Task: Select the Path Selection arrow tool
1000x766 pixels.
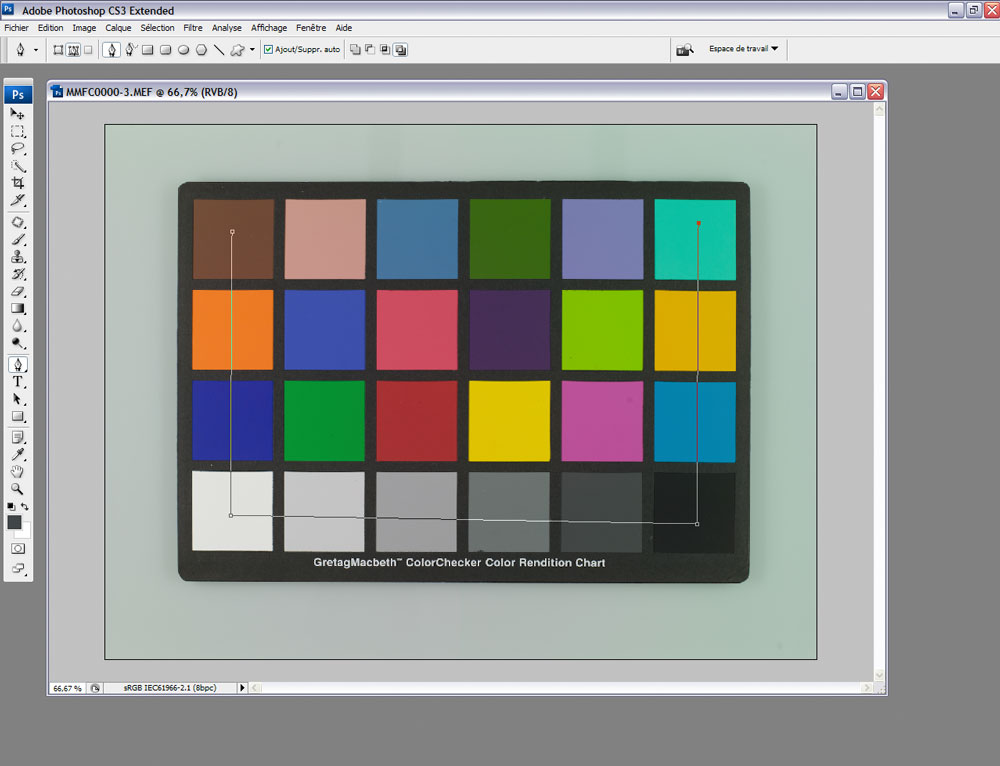Action: pos(17,399)
